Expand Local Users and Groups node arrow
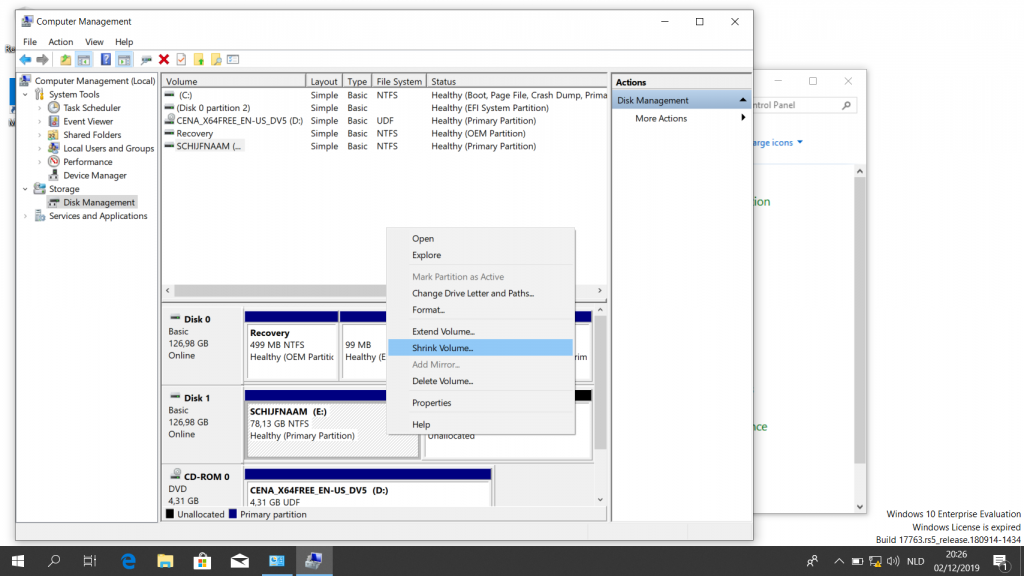The image size is (1024, 576). [40, 149]
